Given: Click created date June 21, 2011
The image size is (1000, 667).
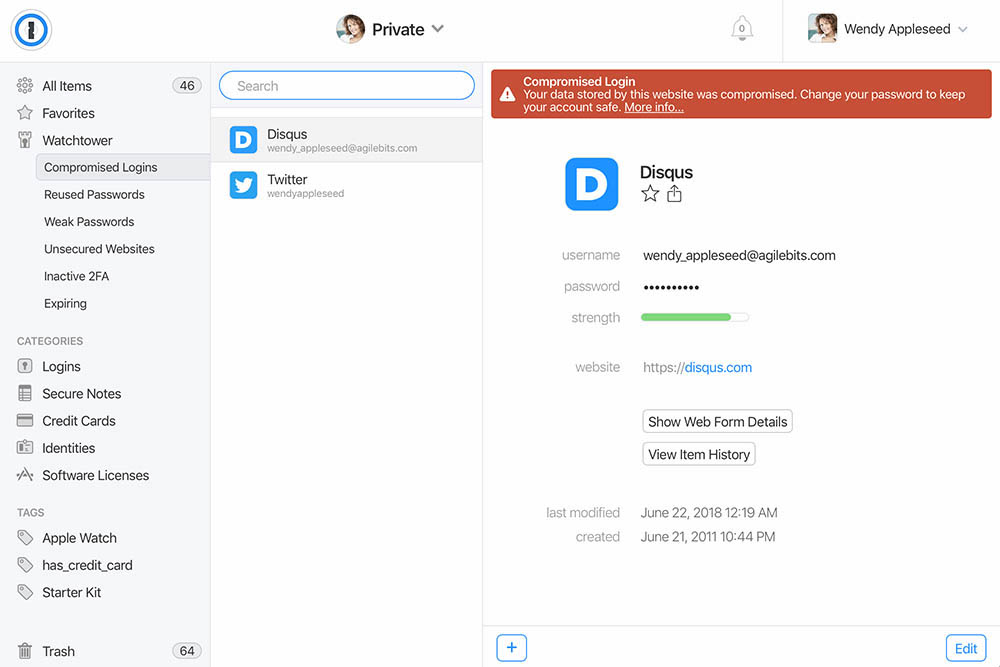Looking at the screenshot, I should click(708, 537).
